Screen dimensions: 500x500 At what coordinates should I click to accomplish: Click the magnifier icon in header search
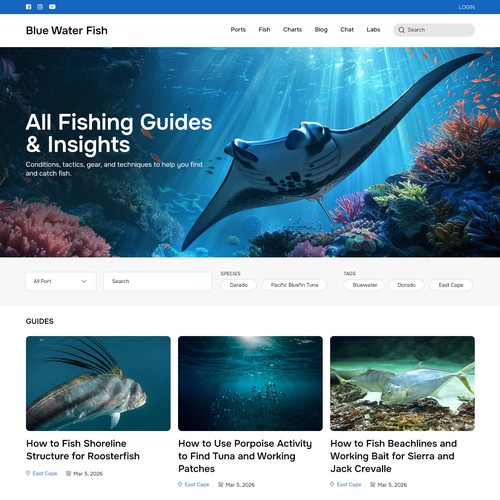pos(402,30)
